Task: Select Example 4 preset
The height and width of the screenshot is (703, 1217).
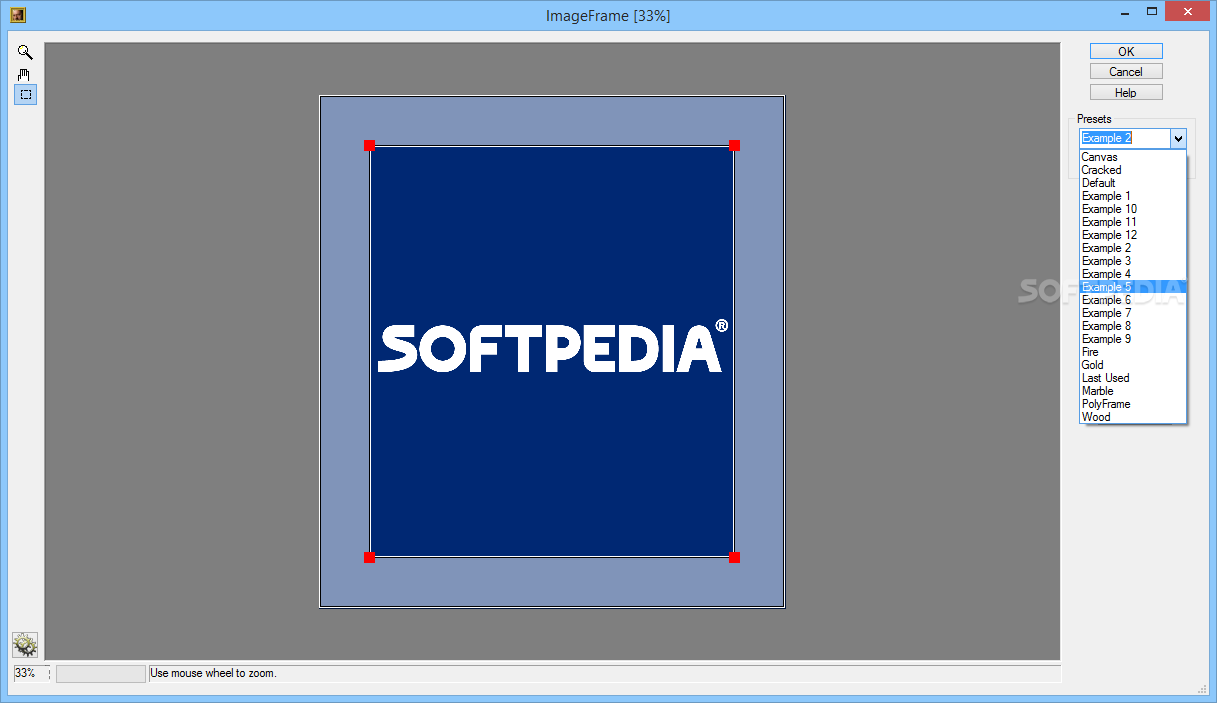Action: click(1133, 274)
